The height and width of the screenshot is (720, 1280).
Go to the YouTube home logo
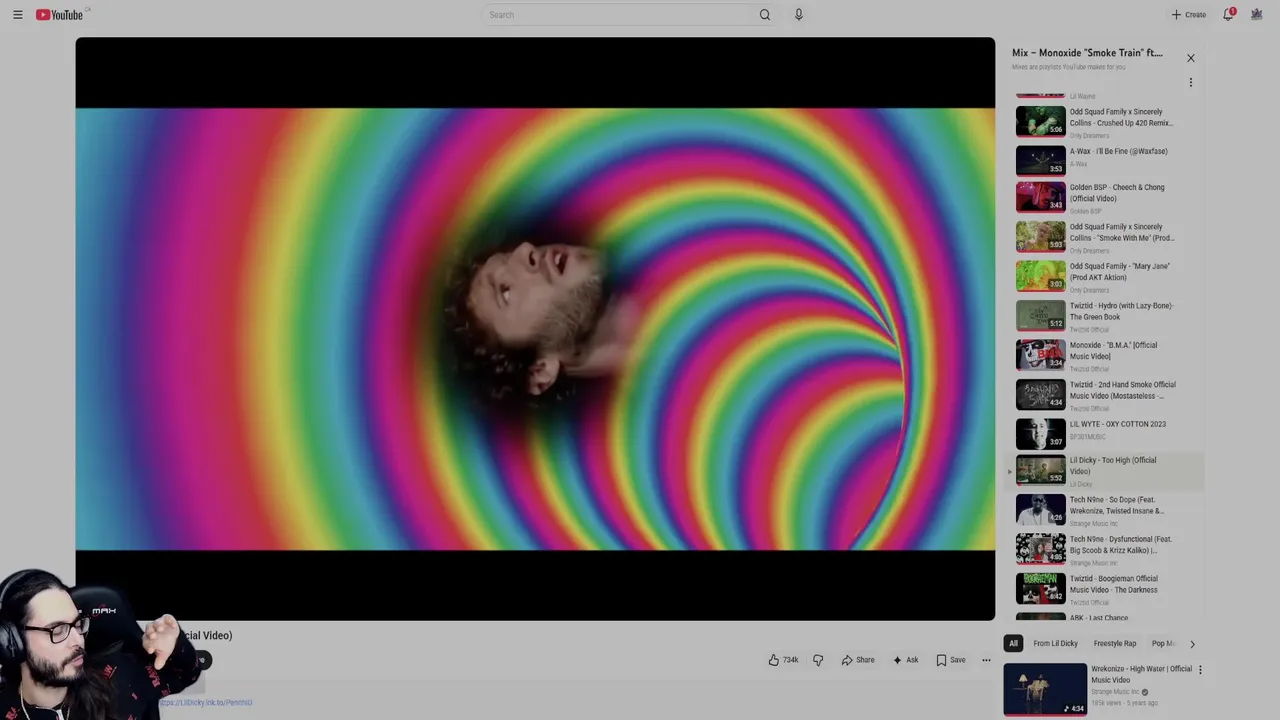[x=60, y=15]
